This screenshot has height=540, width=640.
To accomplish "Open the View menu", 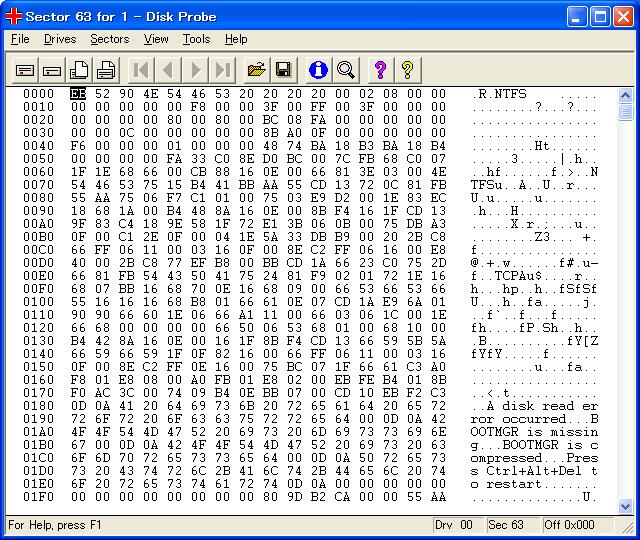I will [156, 39].
